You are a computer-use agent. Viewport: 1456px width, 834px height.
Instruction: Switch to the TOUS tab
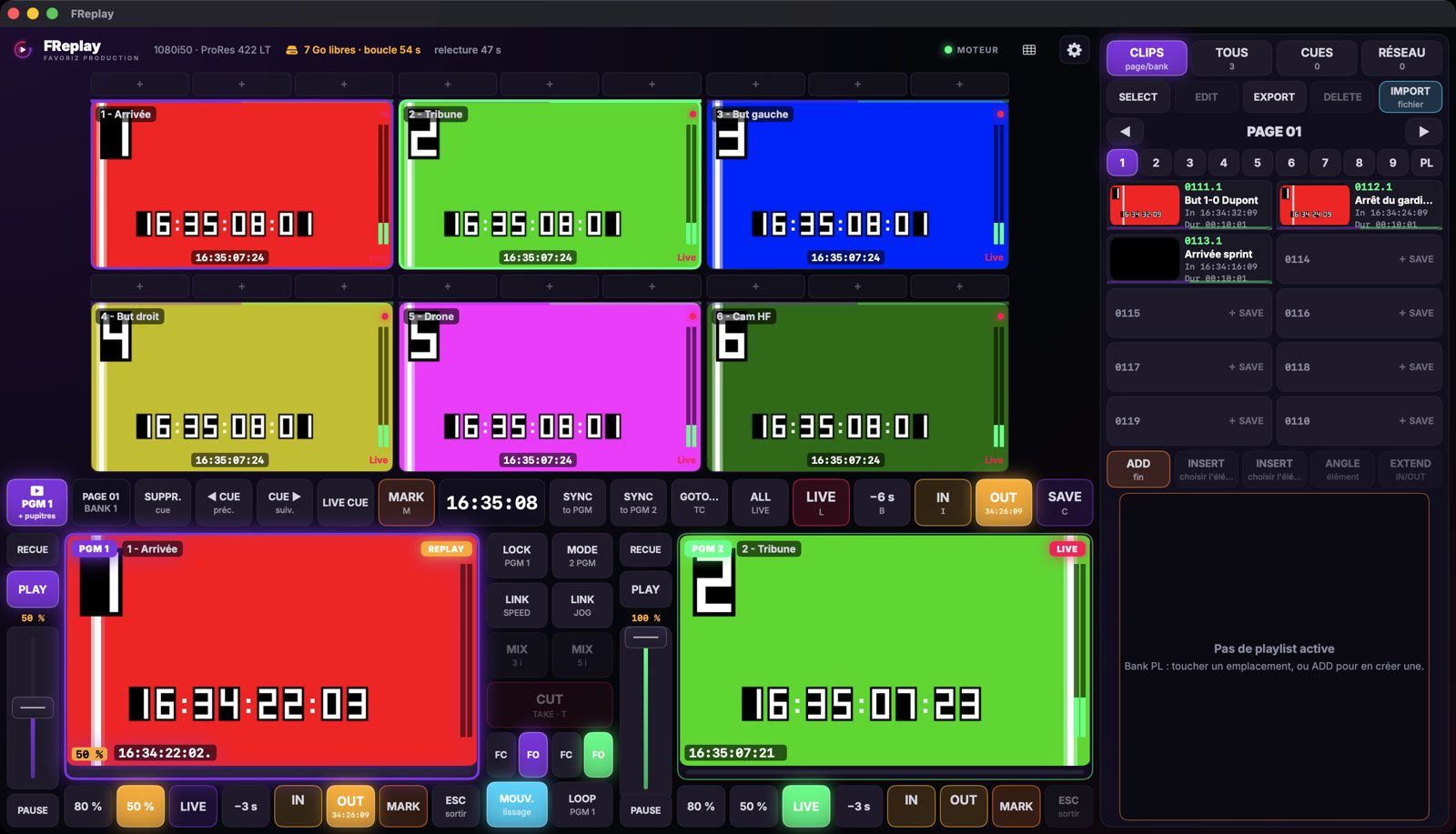coord(1231,58)
